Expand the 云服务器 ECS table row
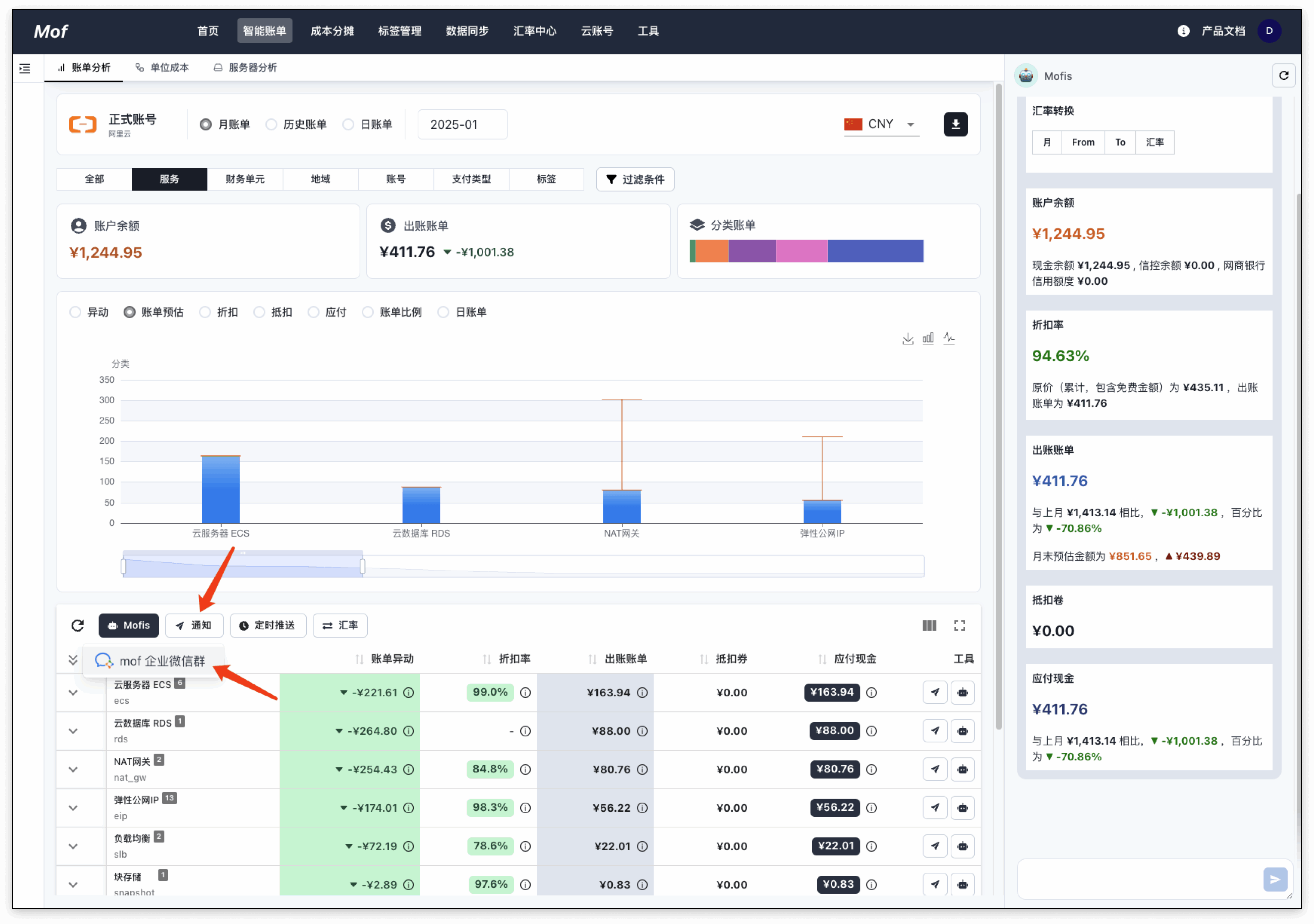The width and height of the screenshot is (1314, 924). click(x=73, y=692)
